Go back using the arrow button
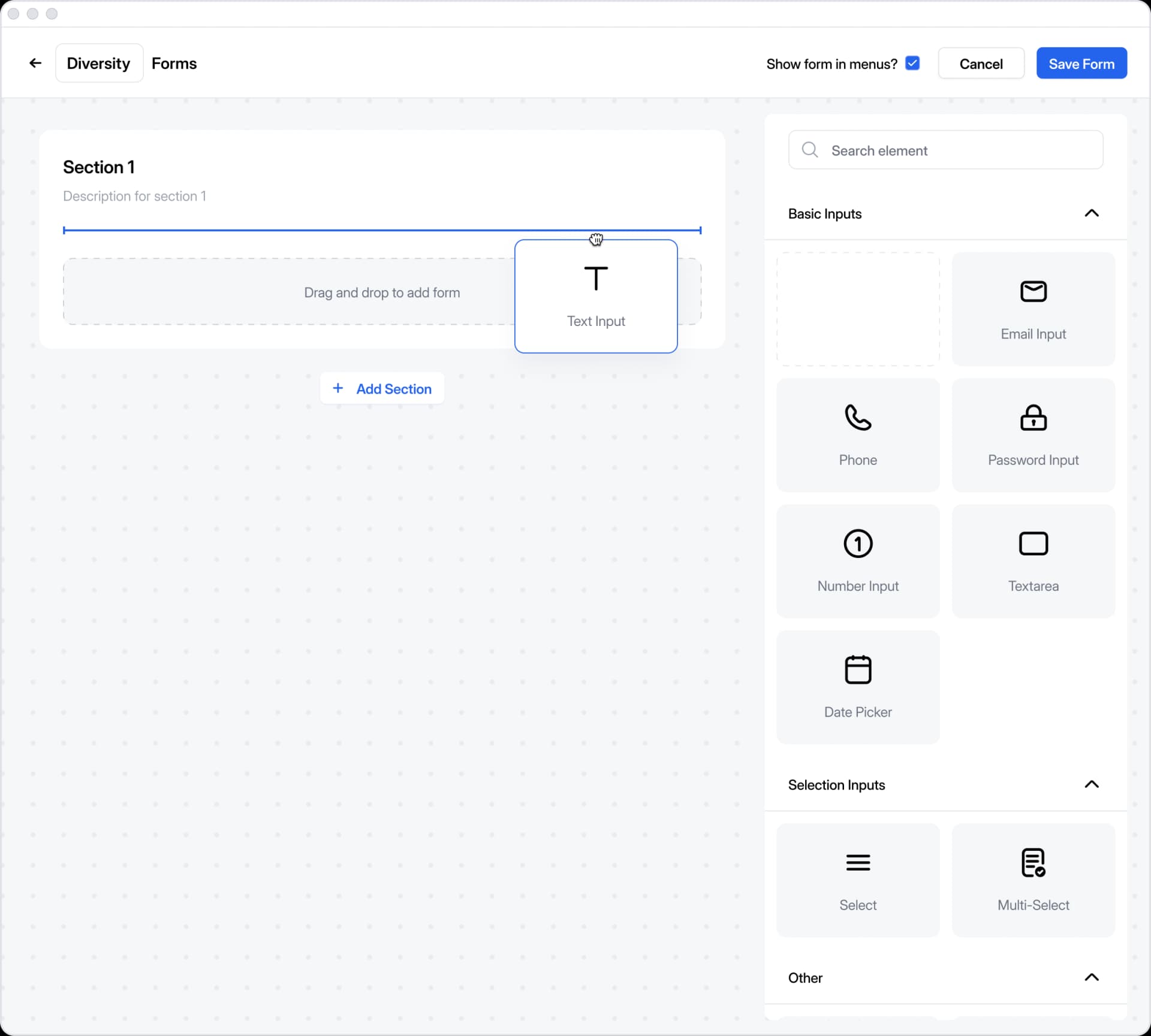 point(35,63)
